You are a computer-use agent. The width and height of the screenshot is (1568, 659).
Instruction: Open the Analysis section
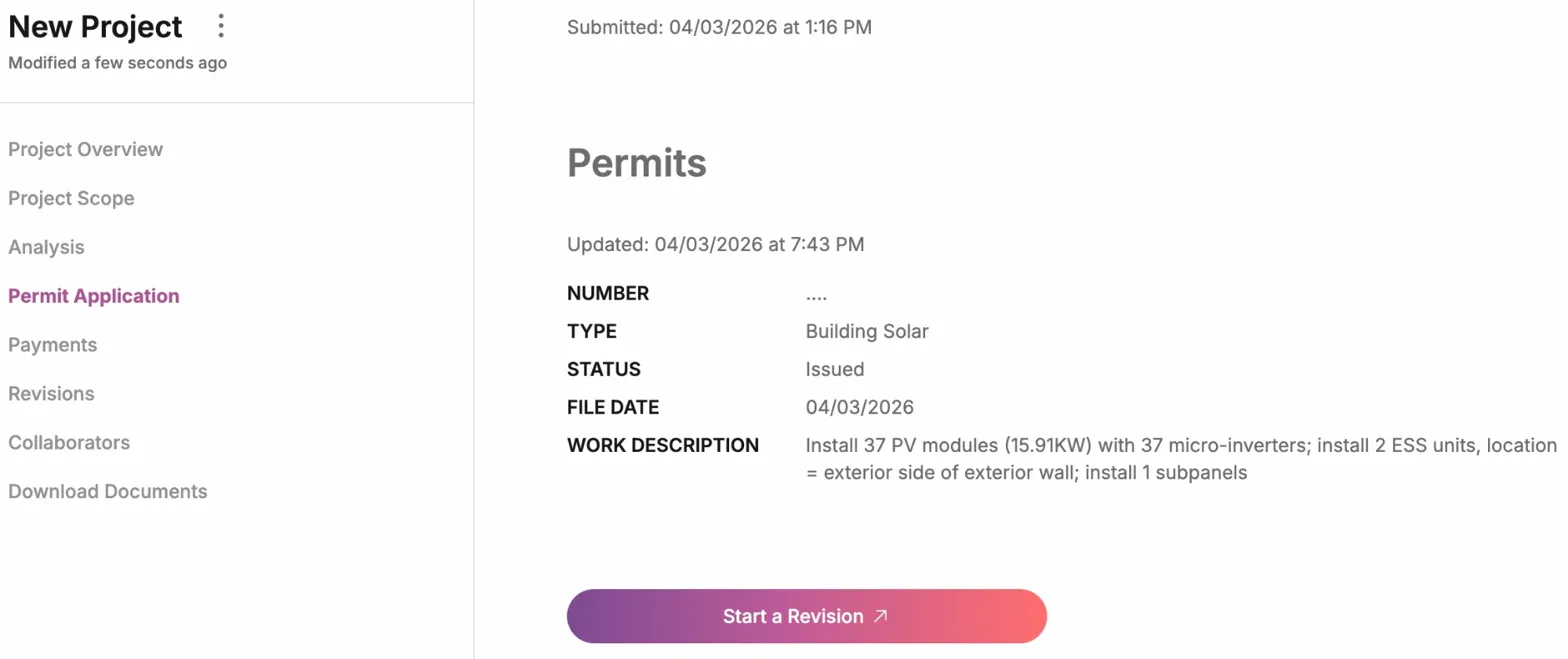(44, 246)
